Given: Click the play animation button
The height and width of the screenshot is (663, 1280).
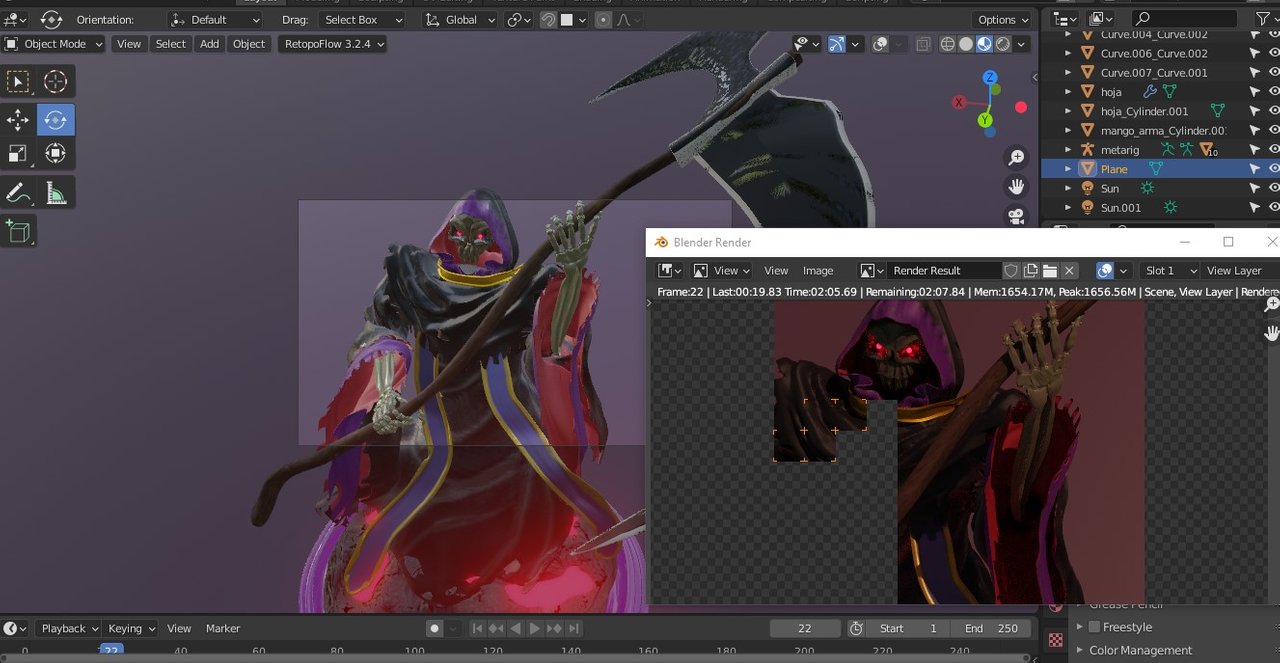Looking at the screenshot, I should point(534,628).
